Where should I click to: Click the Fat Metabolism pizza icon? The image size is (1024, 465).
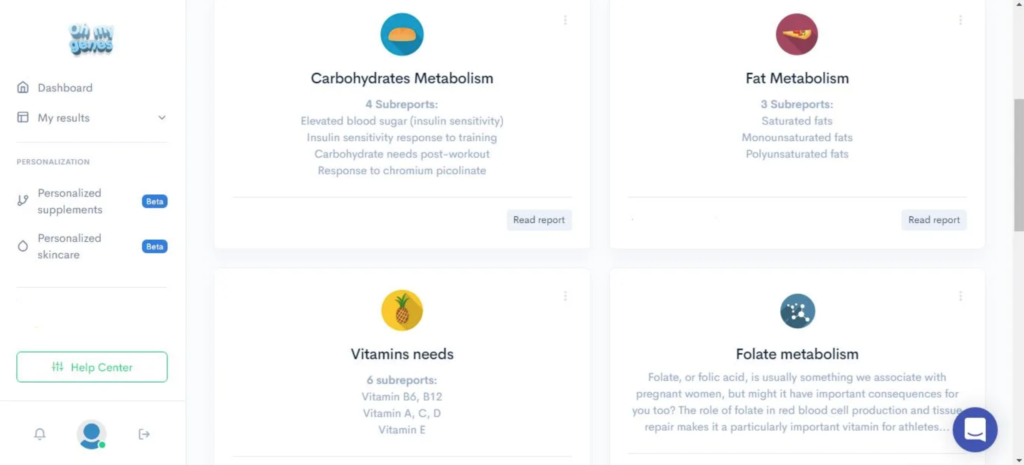[797, 35]
